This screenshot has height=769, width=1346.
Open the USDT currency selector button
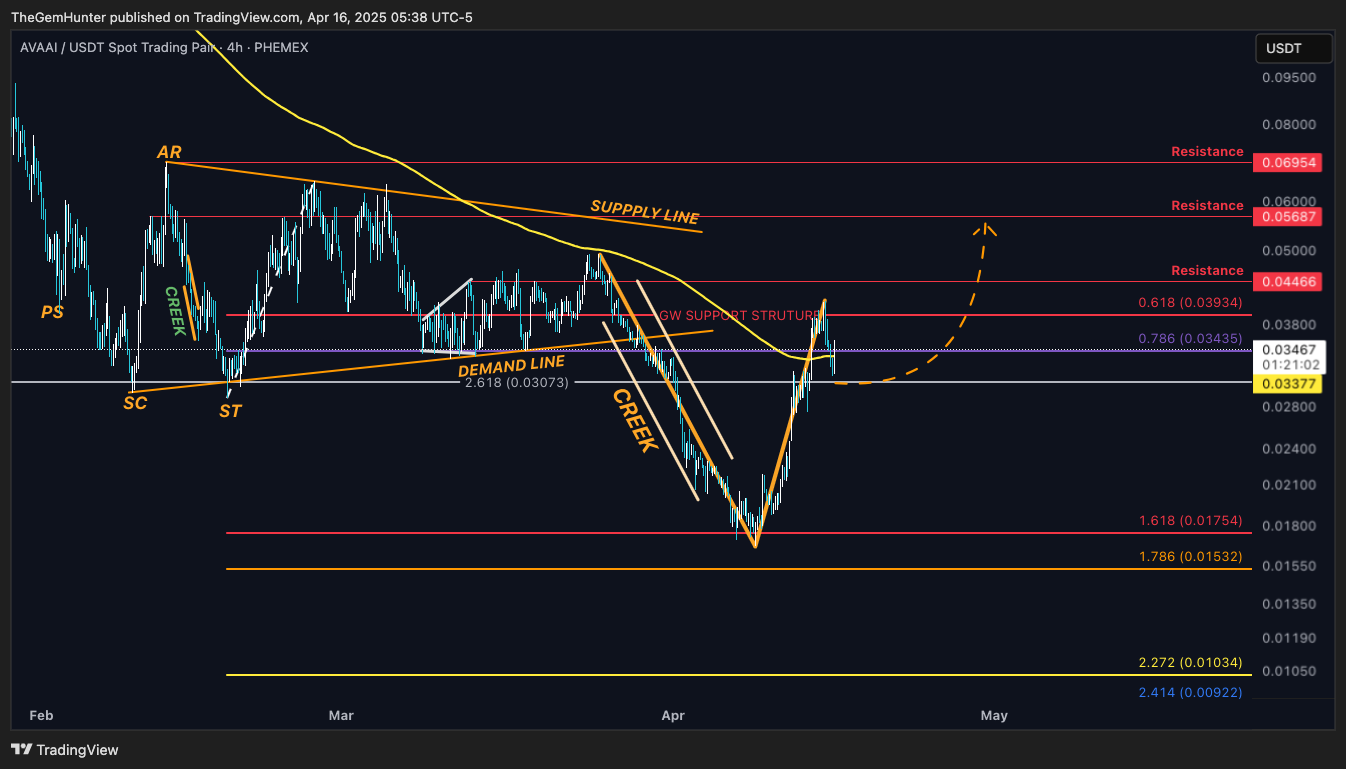pos(1294,48)
